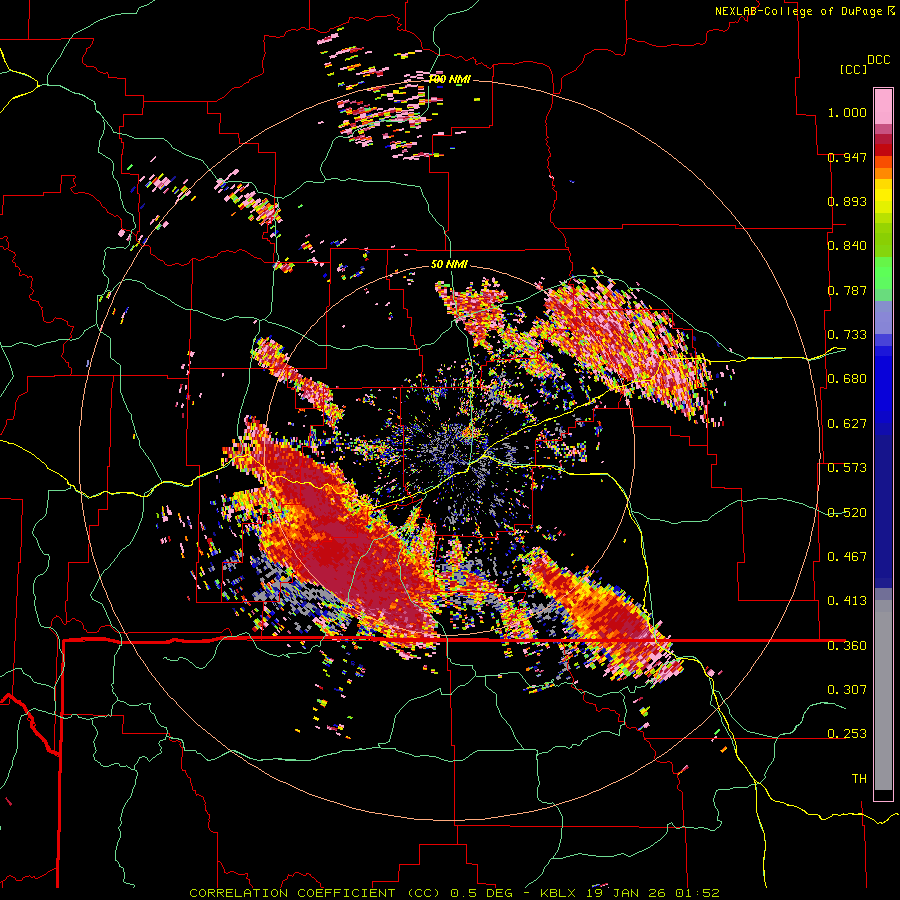Pick the pink segment of color bar
The image size is (900, 900).
883,106
